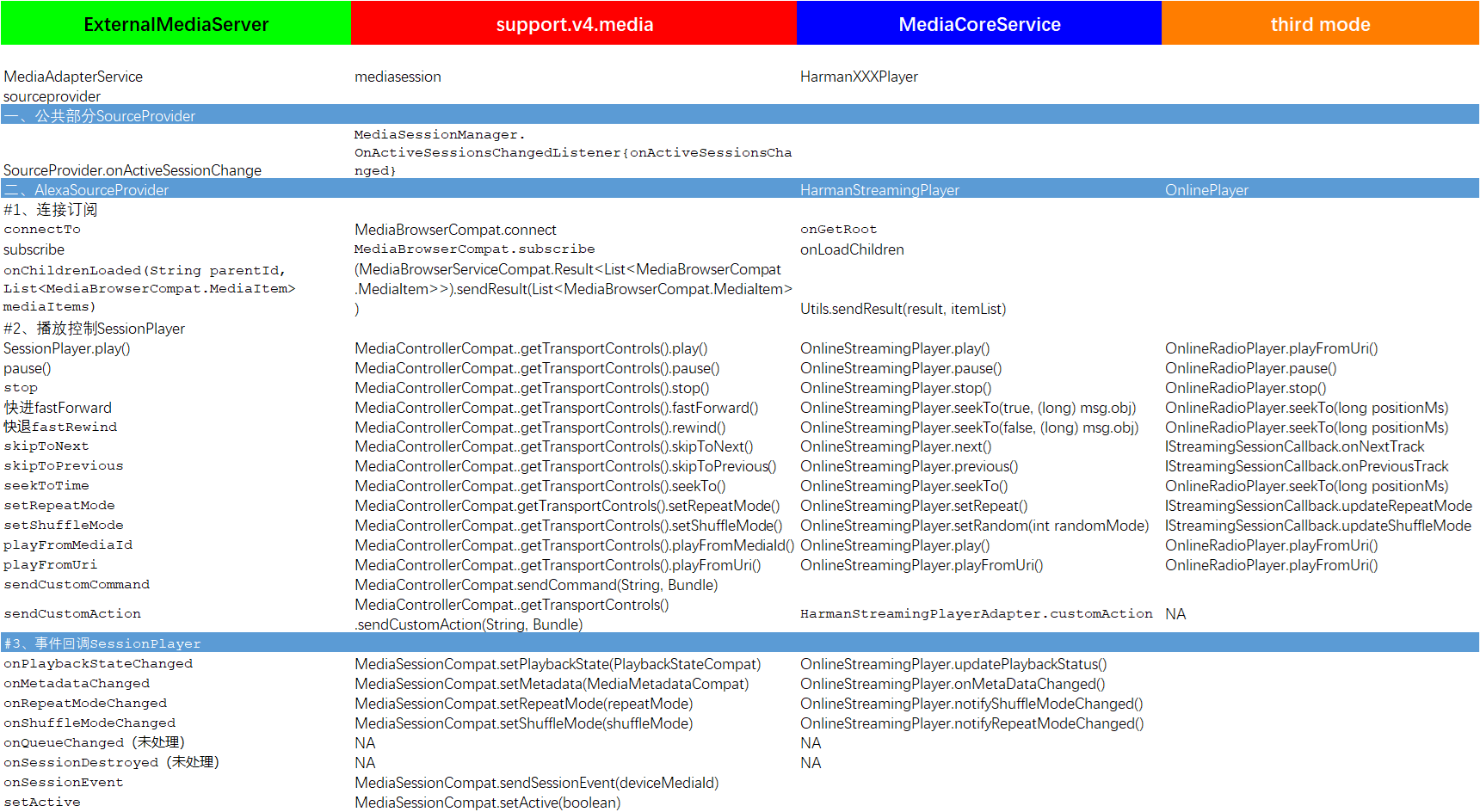Viewport: 1480px width, 812px height.
Task: Select the MediaAdapterService cell
Action: pyautogui.click(x=73, y=77)
